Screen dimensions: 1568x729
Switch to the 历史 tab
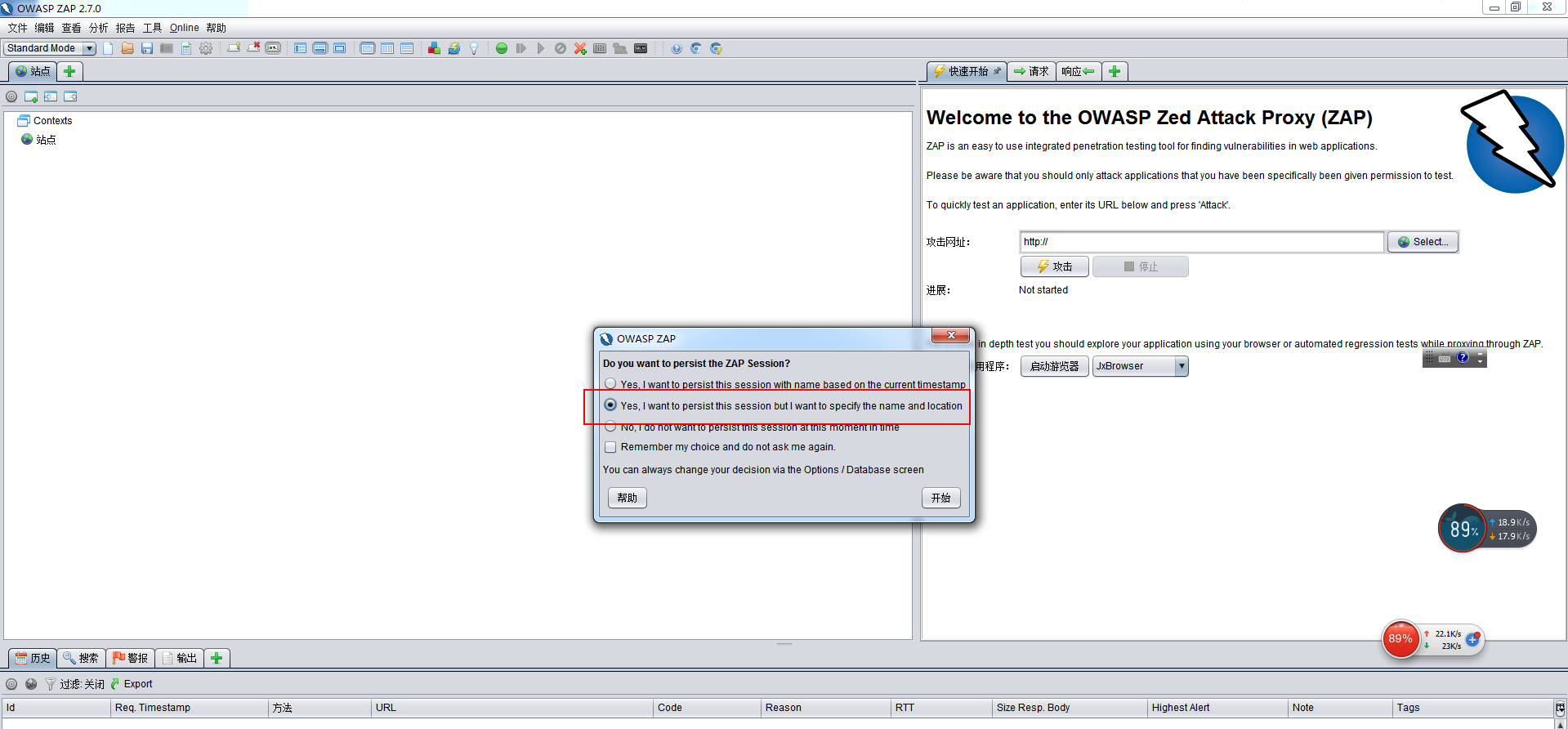[x=33, y=658]
